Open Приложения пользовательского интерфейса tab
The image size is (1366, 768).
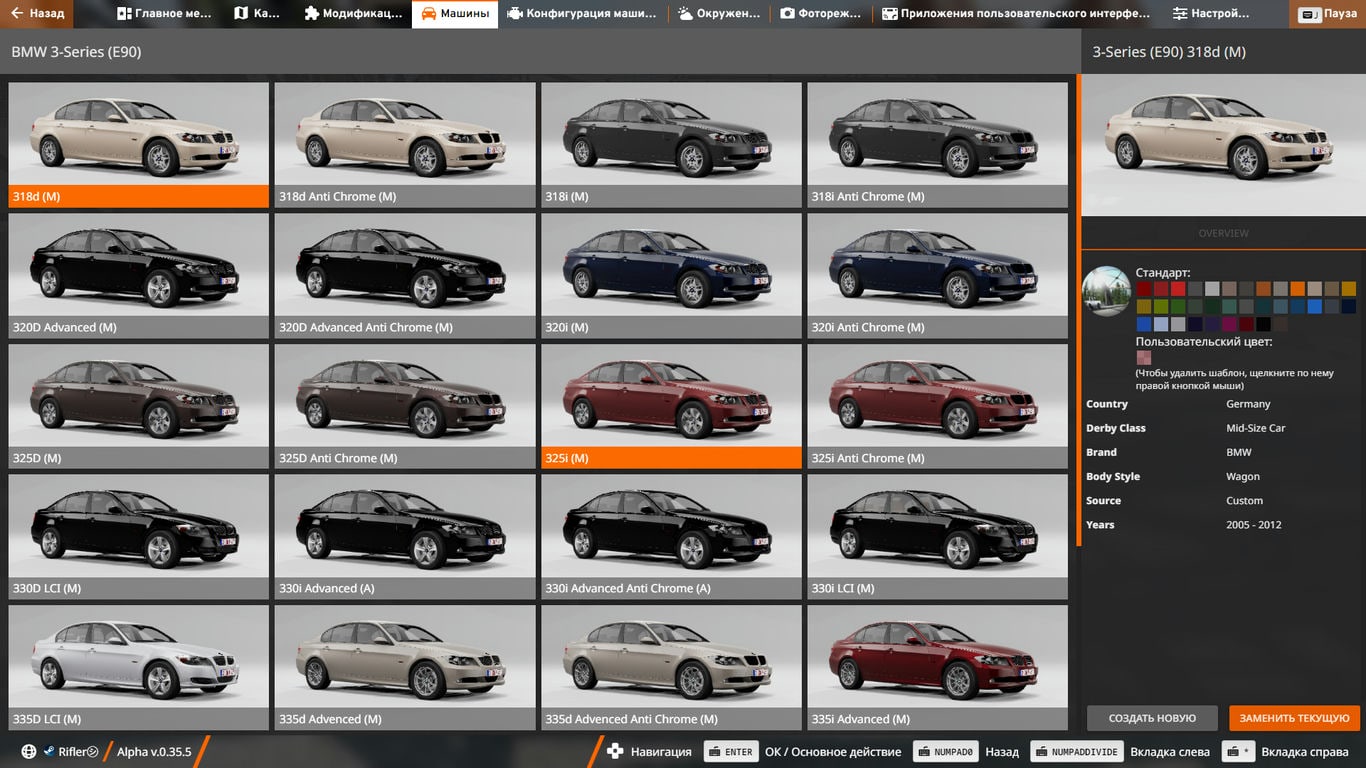(1015, 14)
